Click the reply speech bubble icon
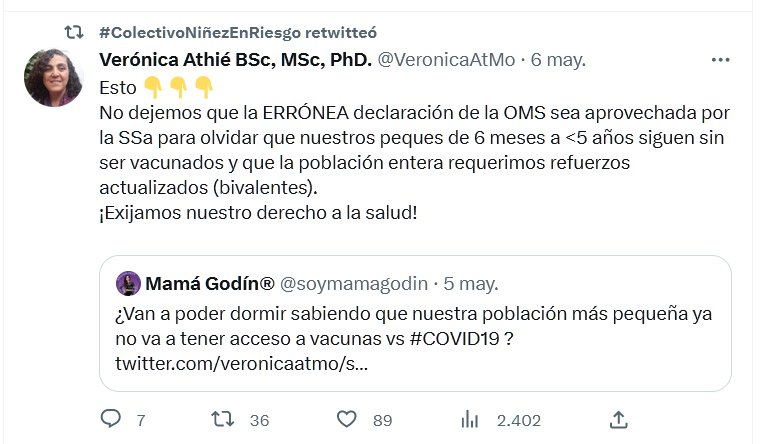The height and width of the screenshot is (444, 774). click(x=111, y=420)
